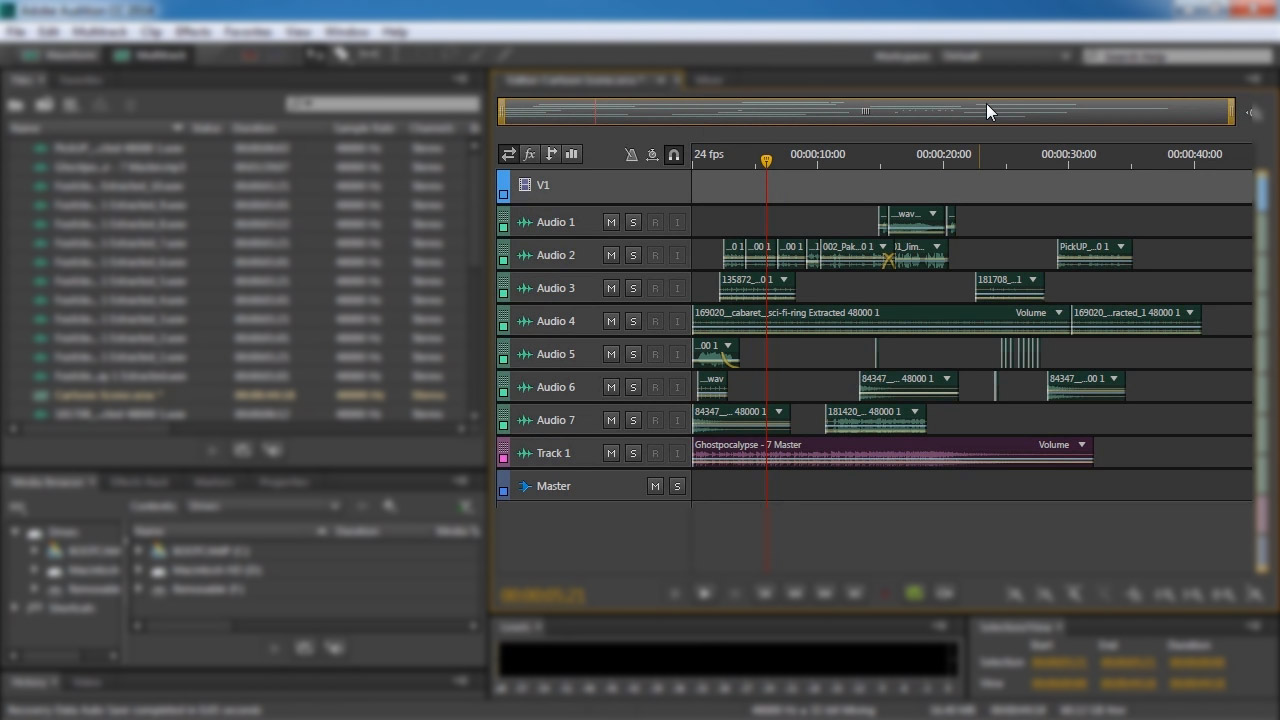Select the Audio 5 track name
Image resolution: width=1280 pixels, height=720 pixels.
pyautogui.click(x=555, y=354)
